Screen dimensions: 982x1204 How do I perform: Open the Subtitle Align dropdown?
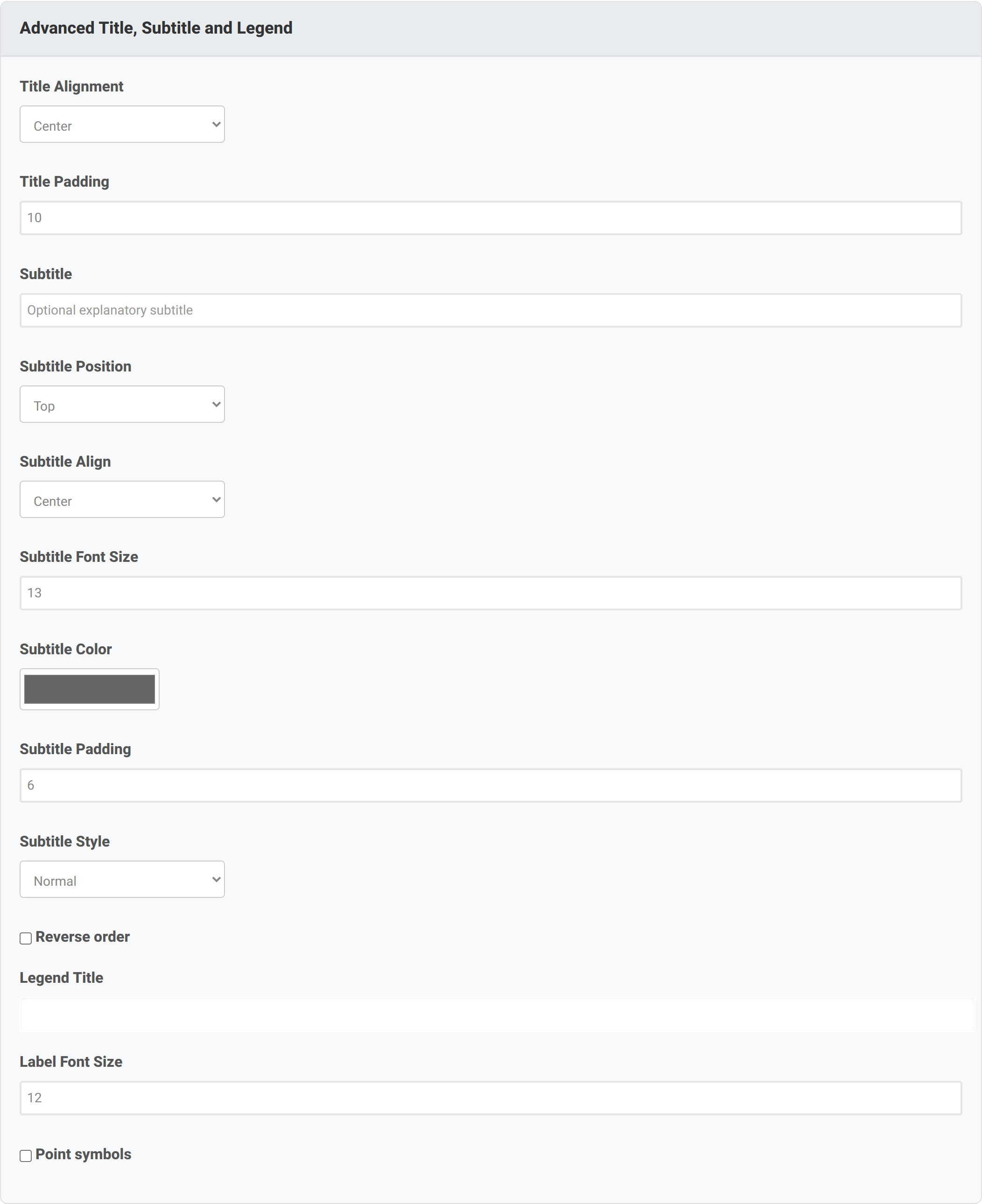click(122, 499)
